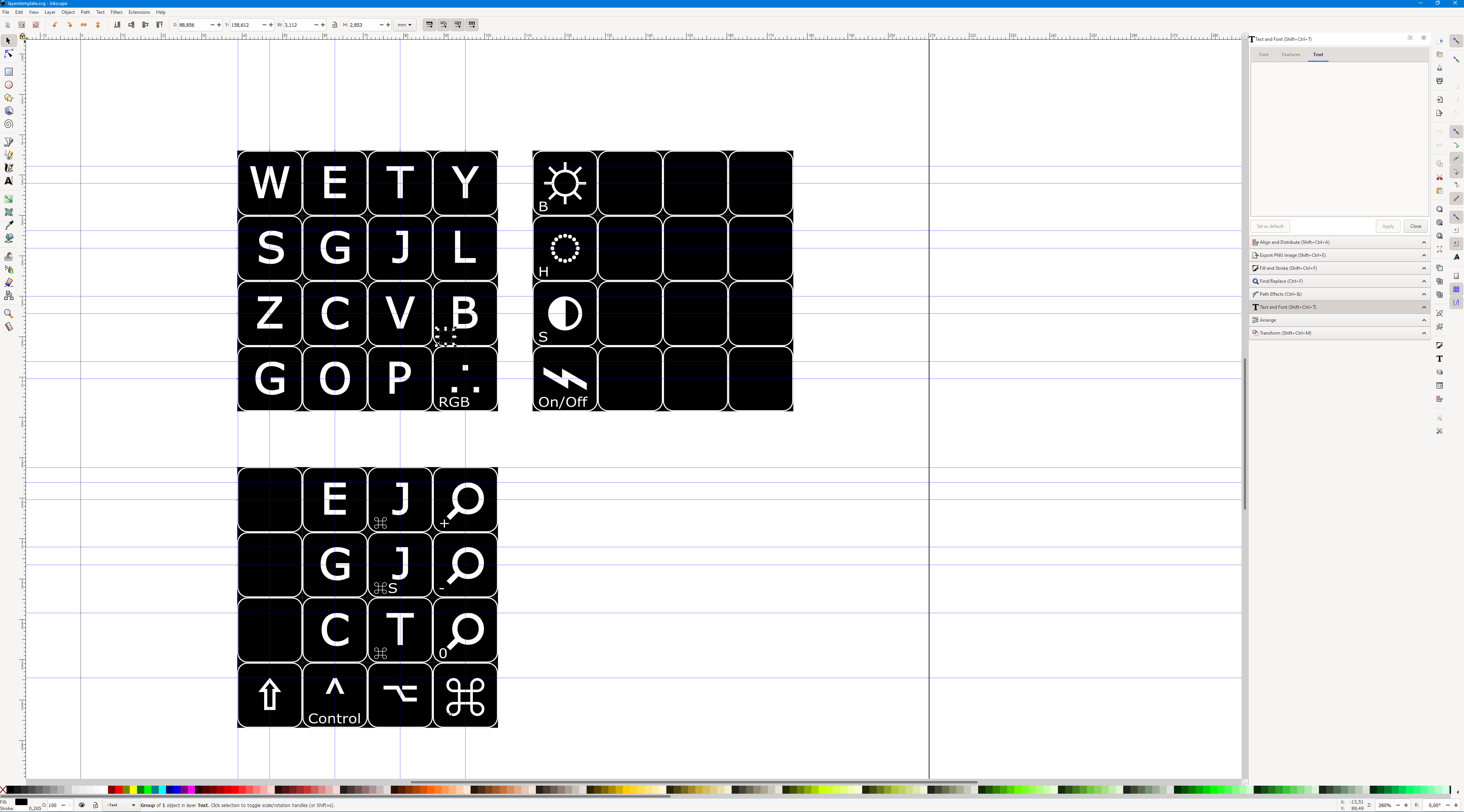Screen dimensions: 1464x812
Task: Click the Set as default button
Action: 1270,226
